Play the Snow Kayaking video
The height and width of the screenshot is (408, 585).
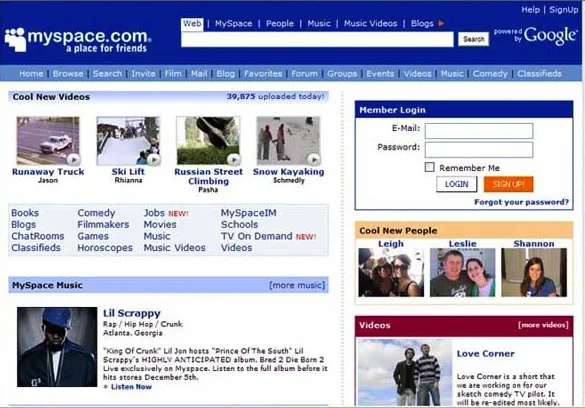[x=314, y=159]
